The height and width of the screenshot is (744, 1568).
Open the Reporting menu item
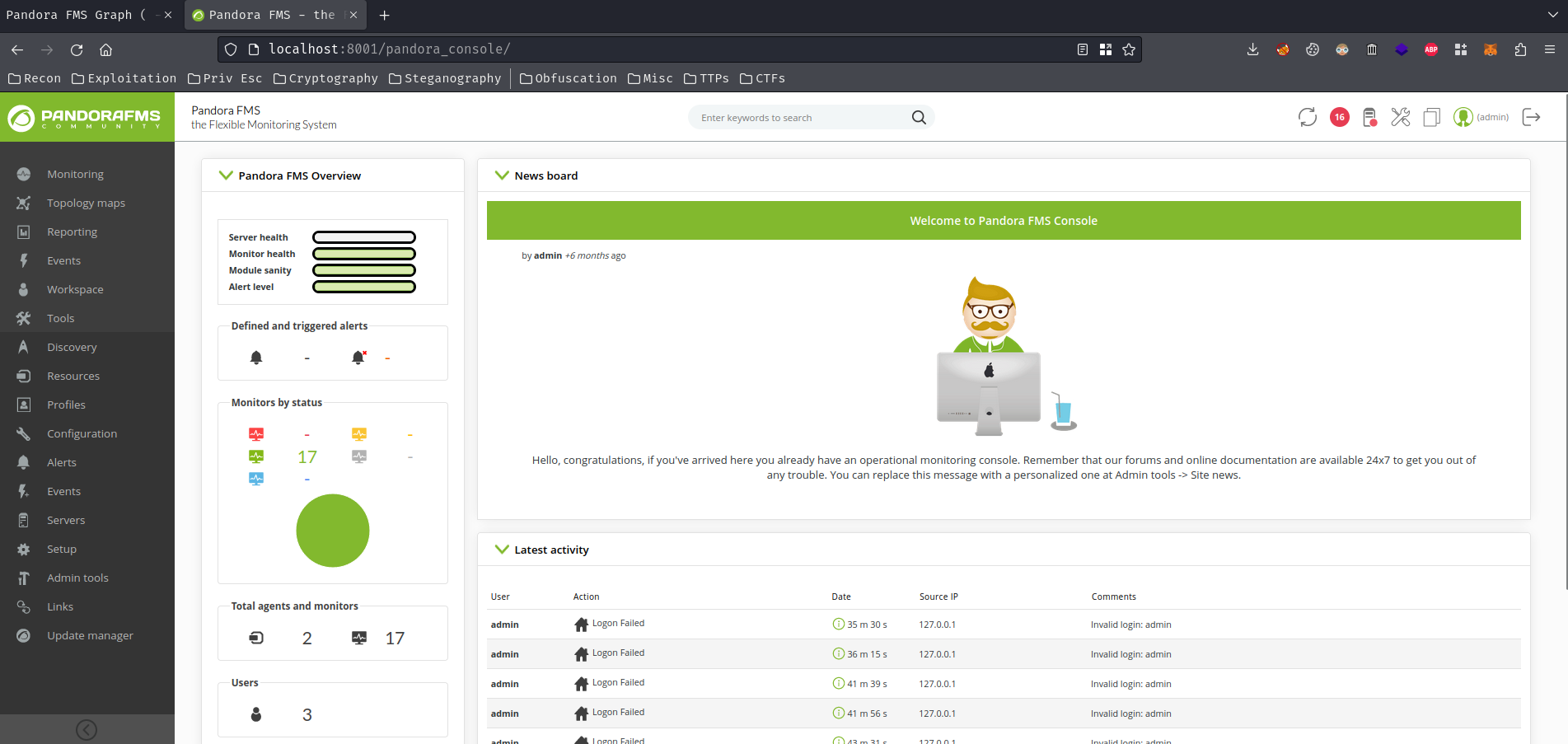click(x=72, y=232)
